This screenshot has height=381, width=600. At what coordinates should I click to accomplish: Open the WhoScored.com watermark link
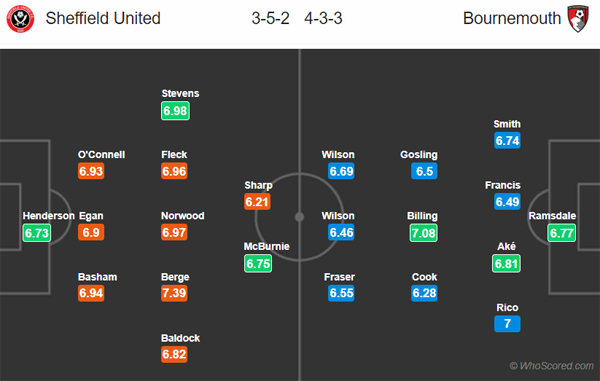pos(551,366)
